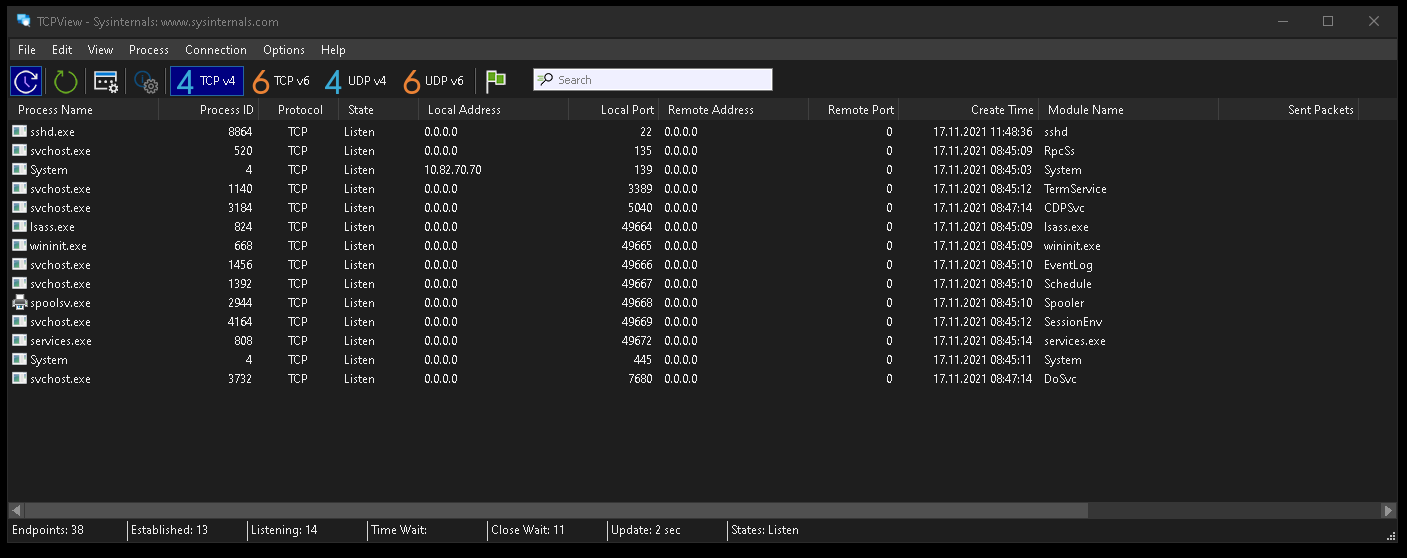Click process ID 8864
The image size is (1407, 558).
pos(240,132)
